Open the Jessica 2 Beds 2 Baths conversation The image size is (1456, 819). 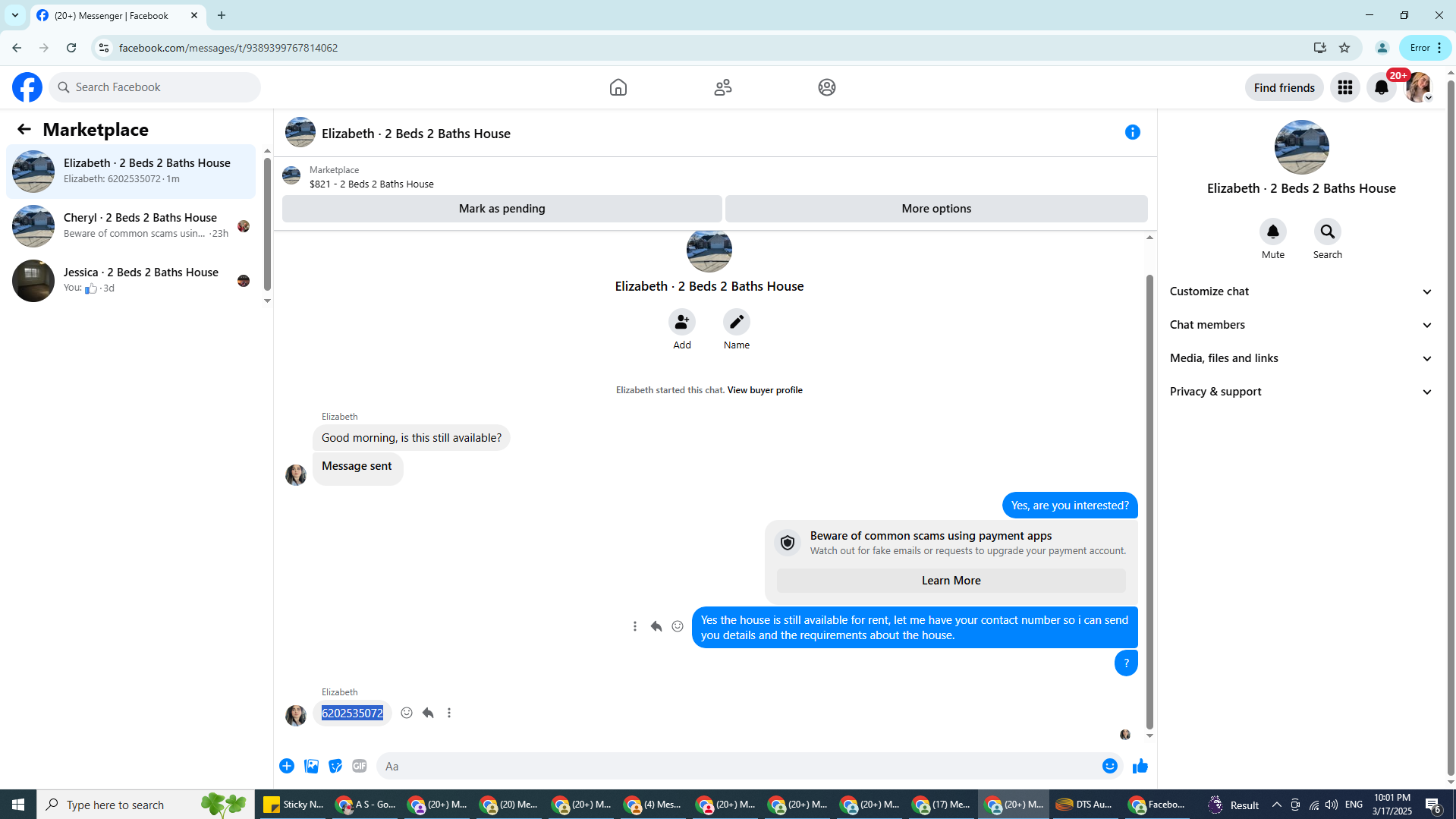pyautogui.click(x=131, y=281)
